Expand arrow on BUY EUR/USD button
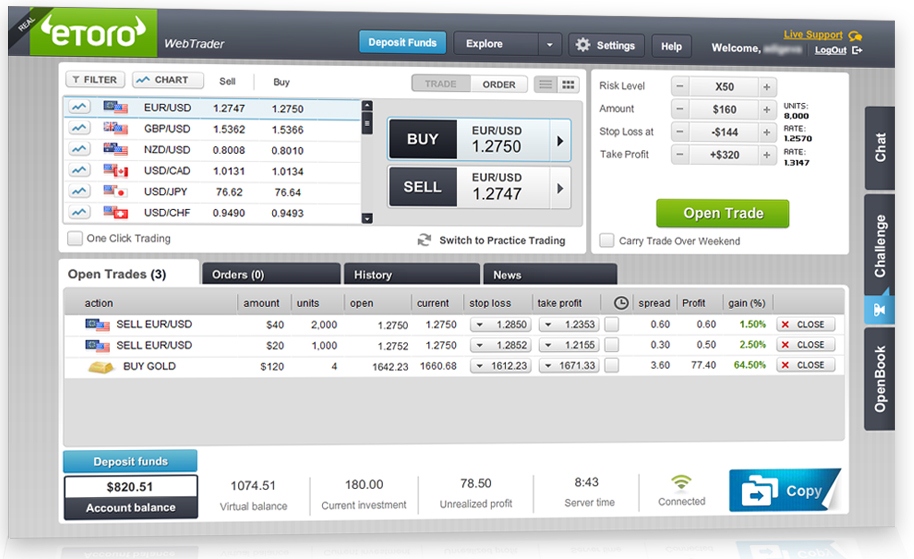914x559 pixels. (x=560, y=140)
